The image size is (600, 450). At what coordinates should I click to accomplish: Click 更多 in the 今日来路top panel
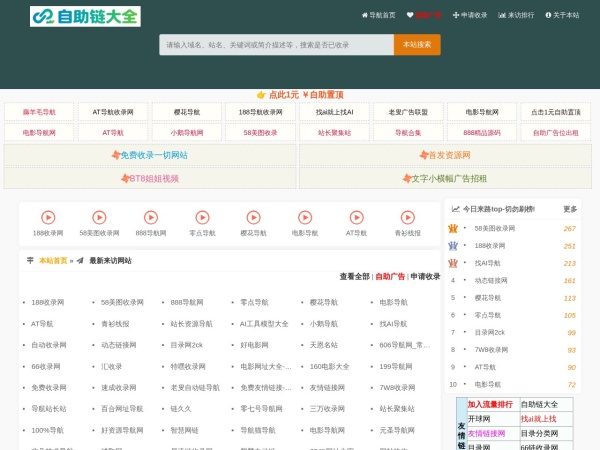pyautogui.click(x=570, y=209)
